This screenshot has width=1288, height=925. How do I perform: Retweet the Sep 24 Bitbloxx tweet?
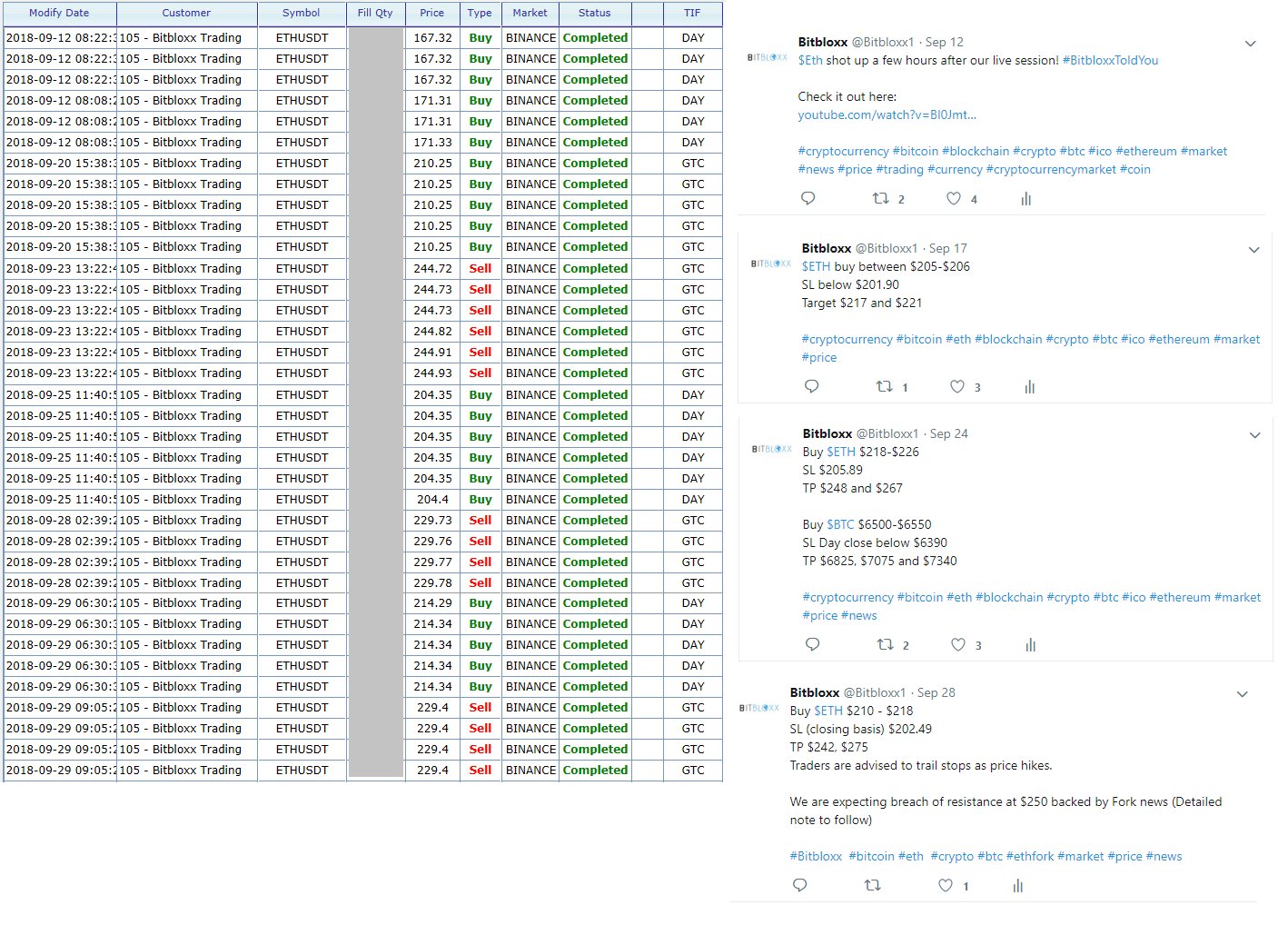coord(885,644)
